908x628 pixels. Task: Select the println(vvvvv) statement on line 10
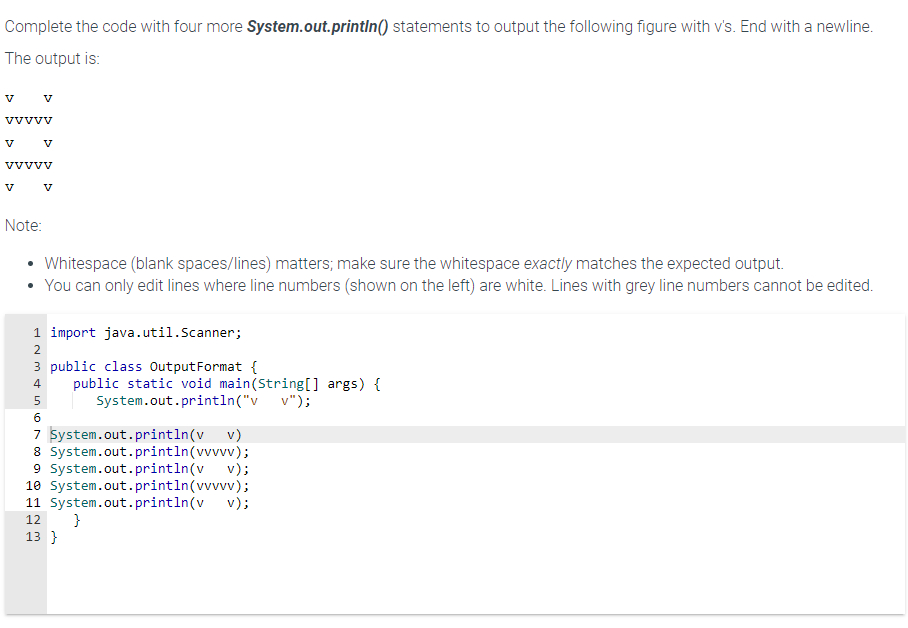click(x=147, y=486)
